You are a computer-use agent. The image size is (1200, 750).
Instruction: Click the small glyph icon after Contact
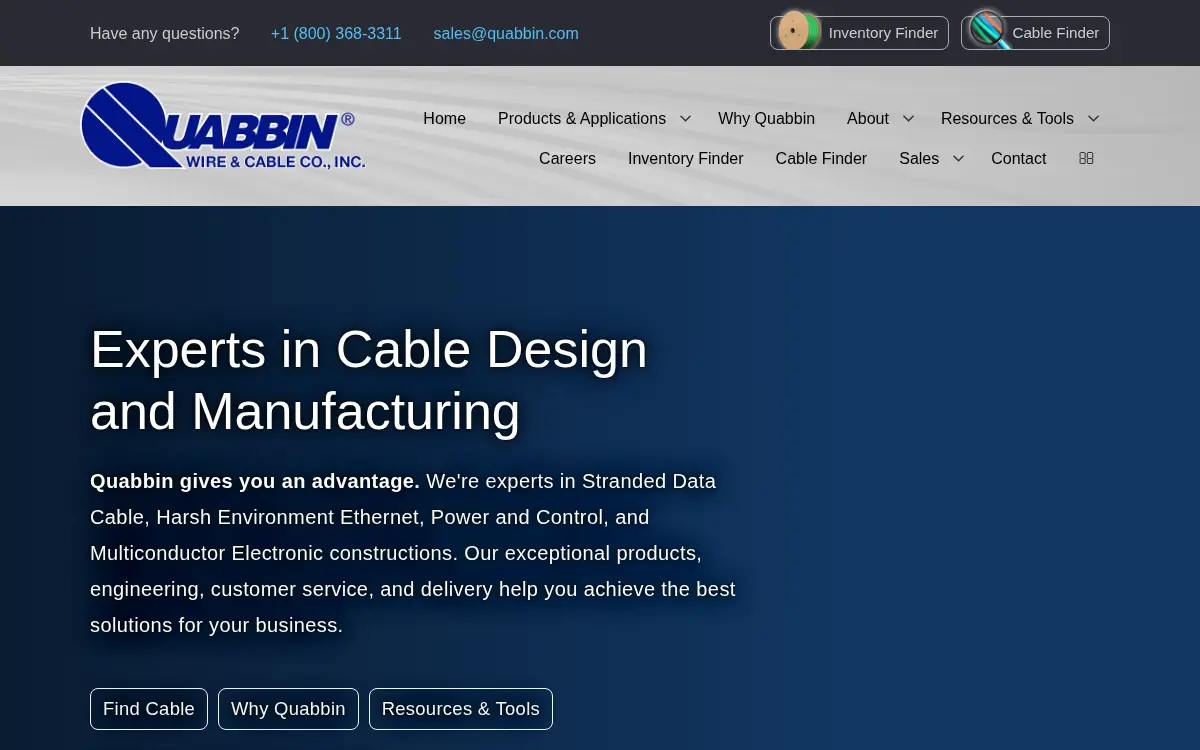click(1086, 158)
